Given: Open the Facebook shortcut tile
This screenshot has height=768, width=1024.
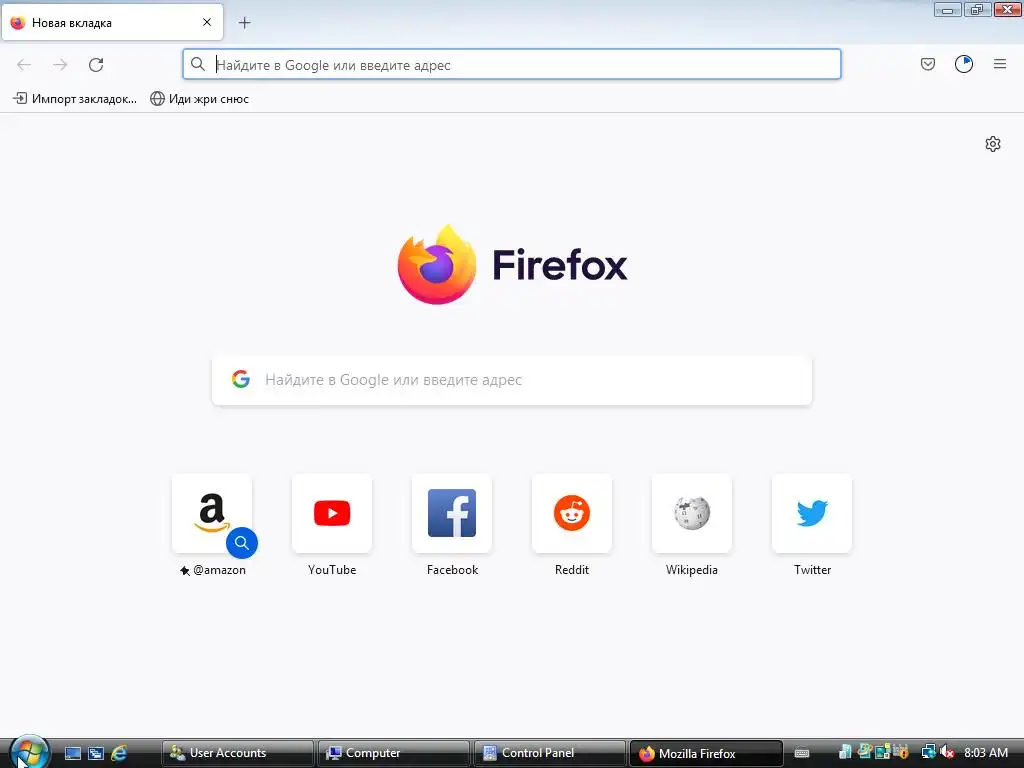Looking at the screenshot, I should tap(452, 513).
